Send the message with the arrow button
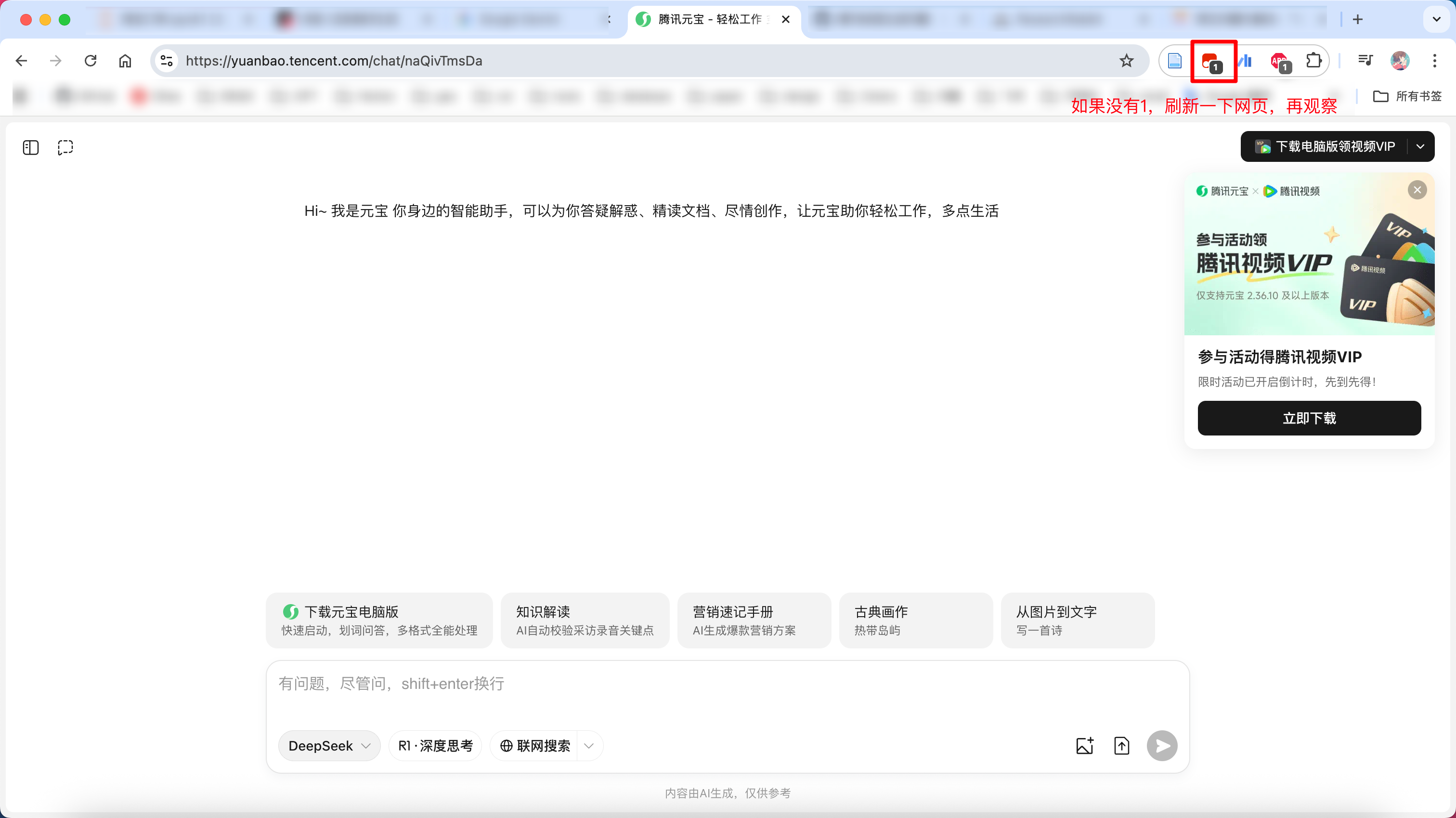The height and width of the screenshot is (818, 1456). (x=1162, y=746)
